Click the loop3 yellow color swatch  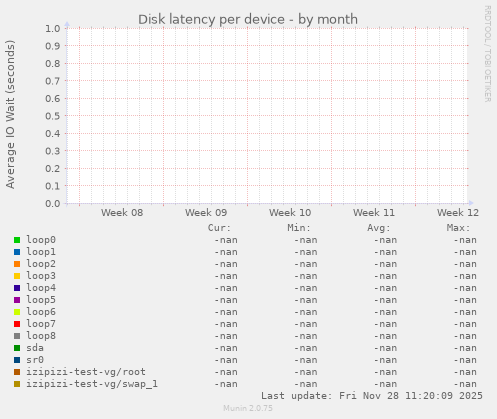point(17,276)
